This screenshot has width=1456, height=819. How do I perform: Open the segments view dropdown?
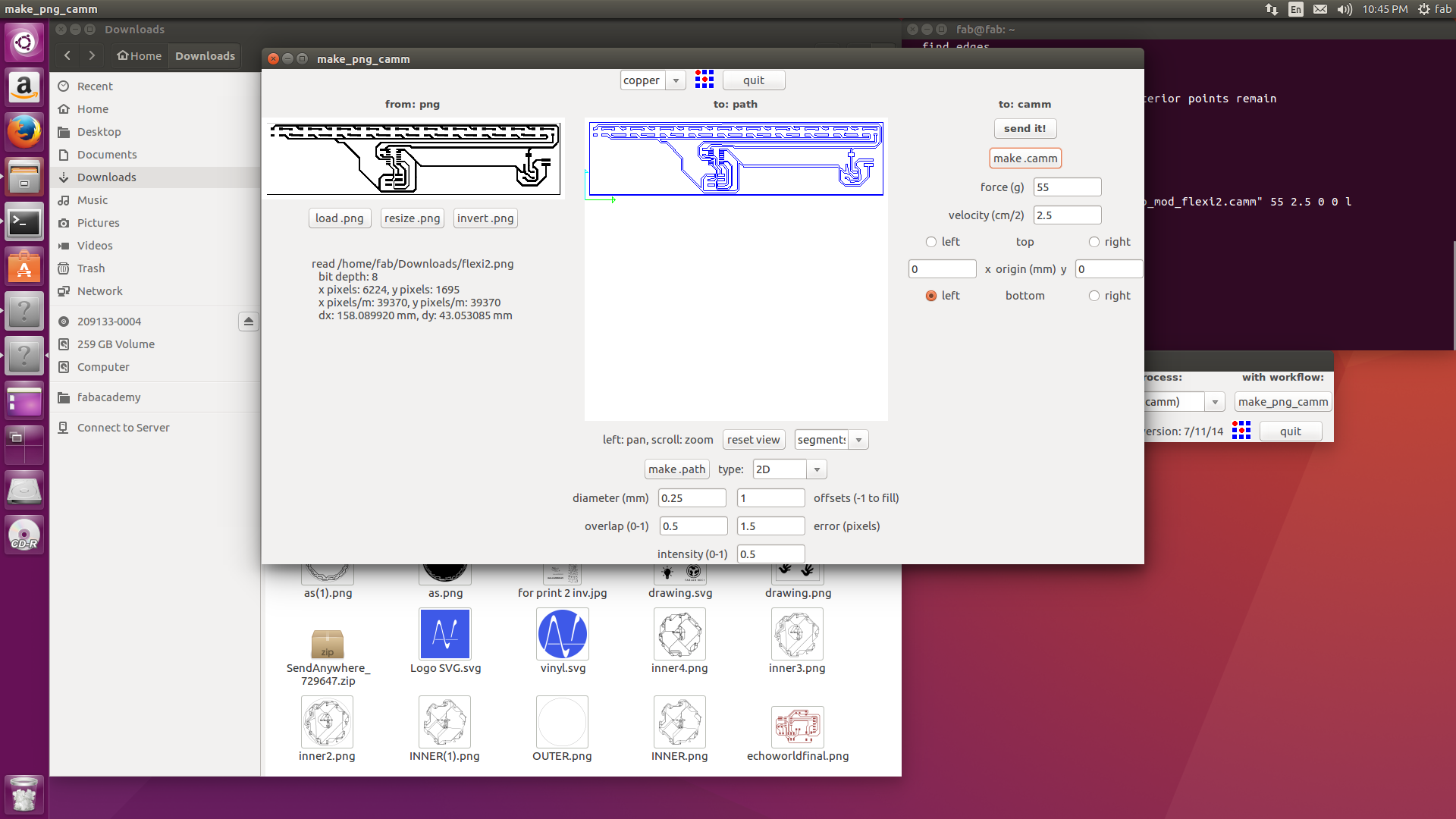tap(858, 440)
